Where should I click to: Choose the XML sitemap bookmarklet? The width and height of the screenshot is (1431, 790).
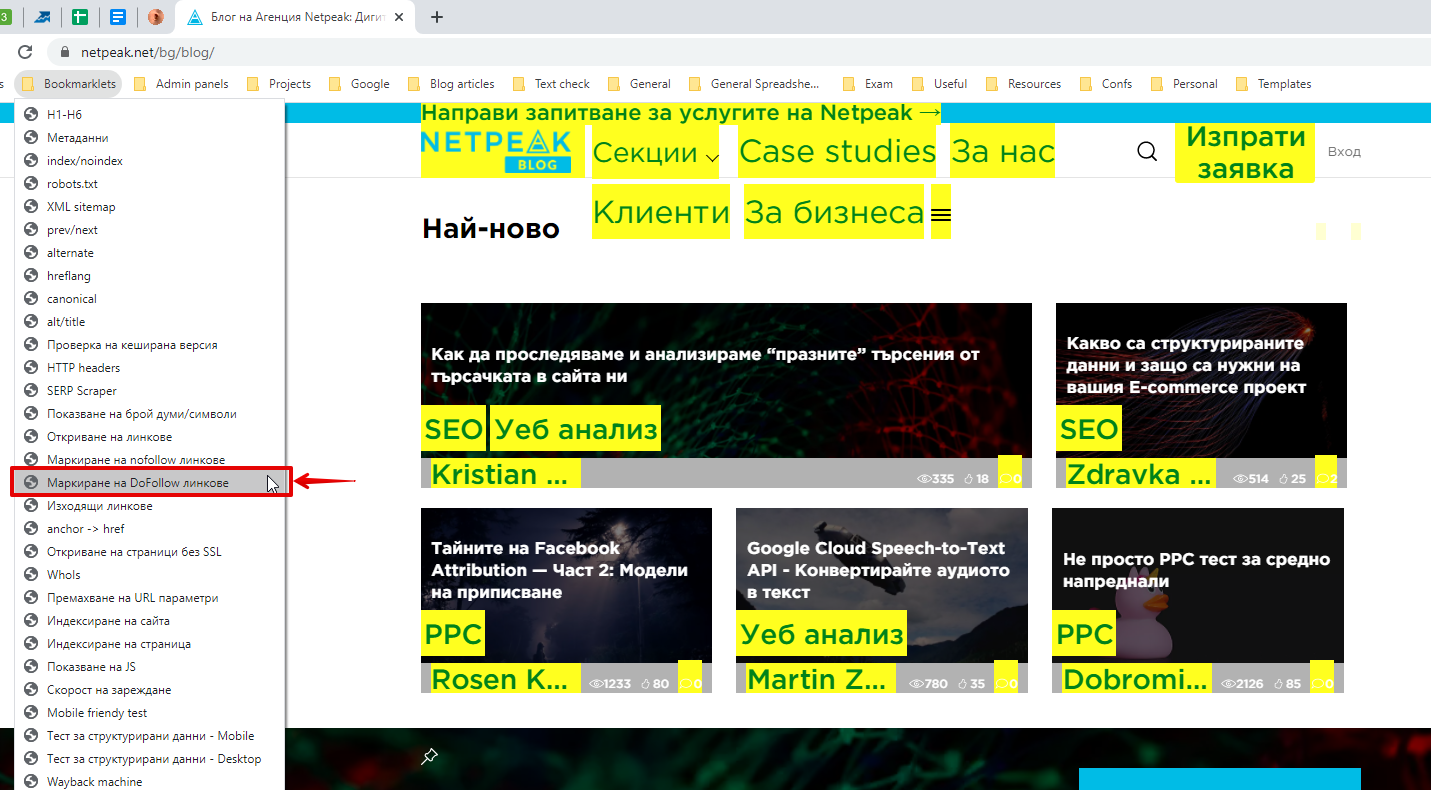[x=150, y=207]
